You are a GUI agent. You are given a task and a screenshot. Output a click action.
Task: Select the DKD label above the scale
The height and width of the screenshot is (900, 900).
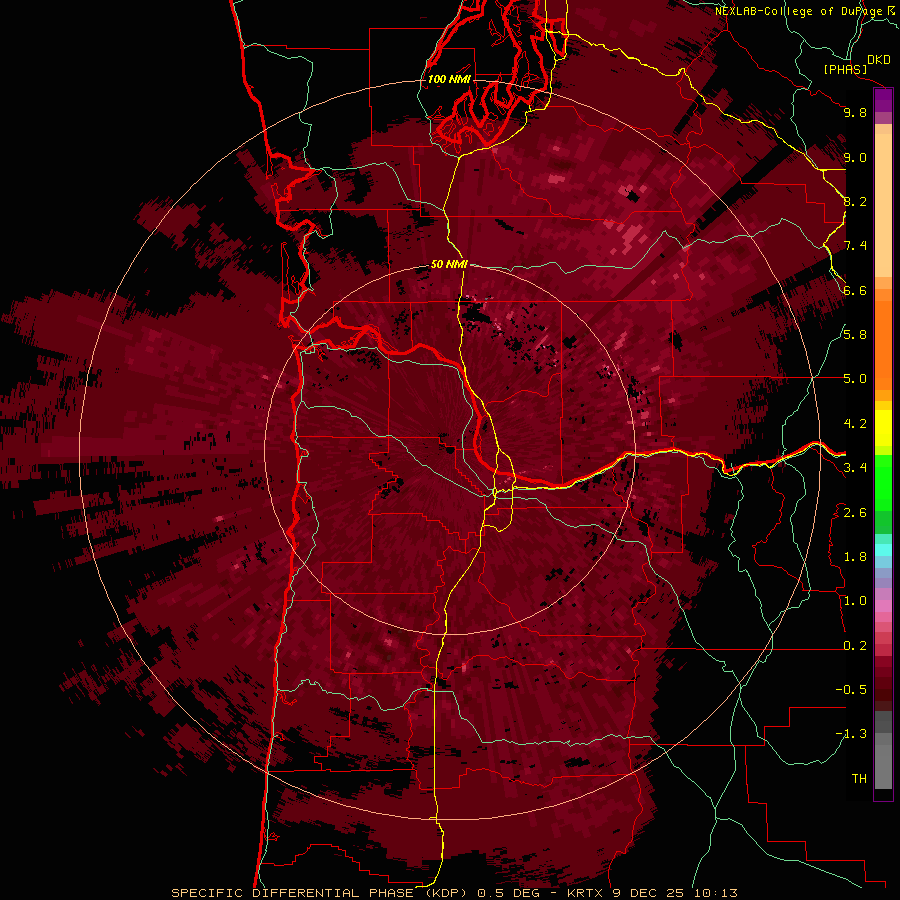pos(878,60)
